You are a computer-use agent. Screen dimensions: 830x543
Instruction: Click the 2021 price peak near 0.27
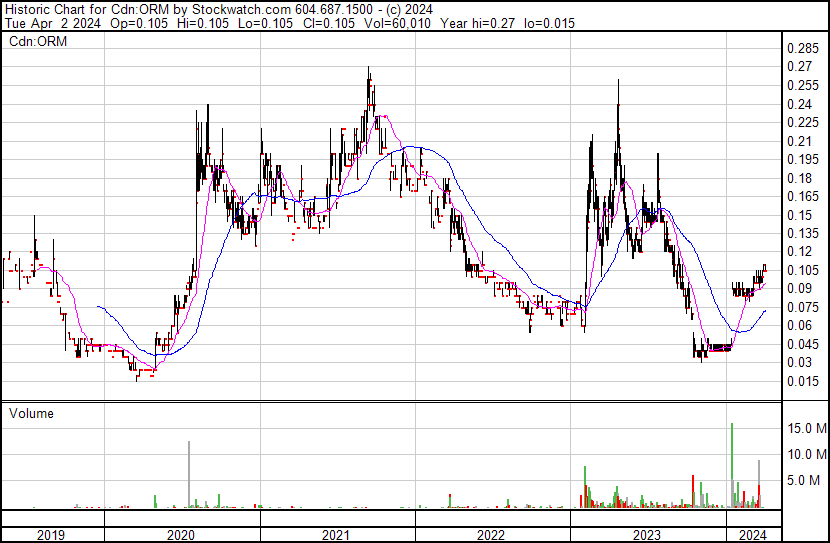[369, 74]
